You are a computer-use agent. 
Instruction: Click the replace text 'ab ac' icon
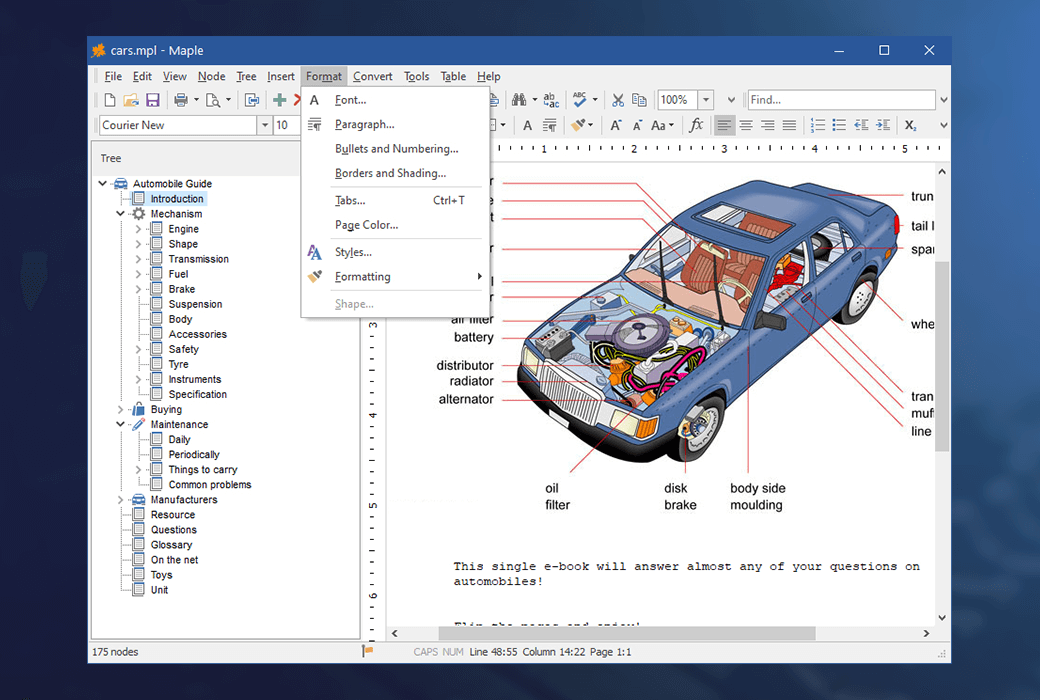(551, 100)
